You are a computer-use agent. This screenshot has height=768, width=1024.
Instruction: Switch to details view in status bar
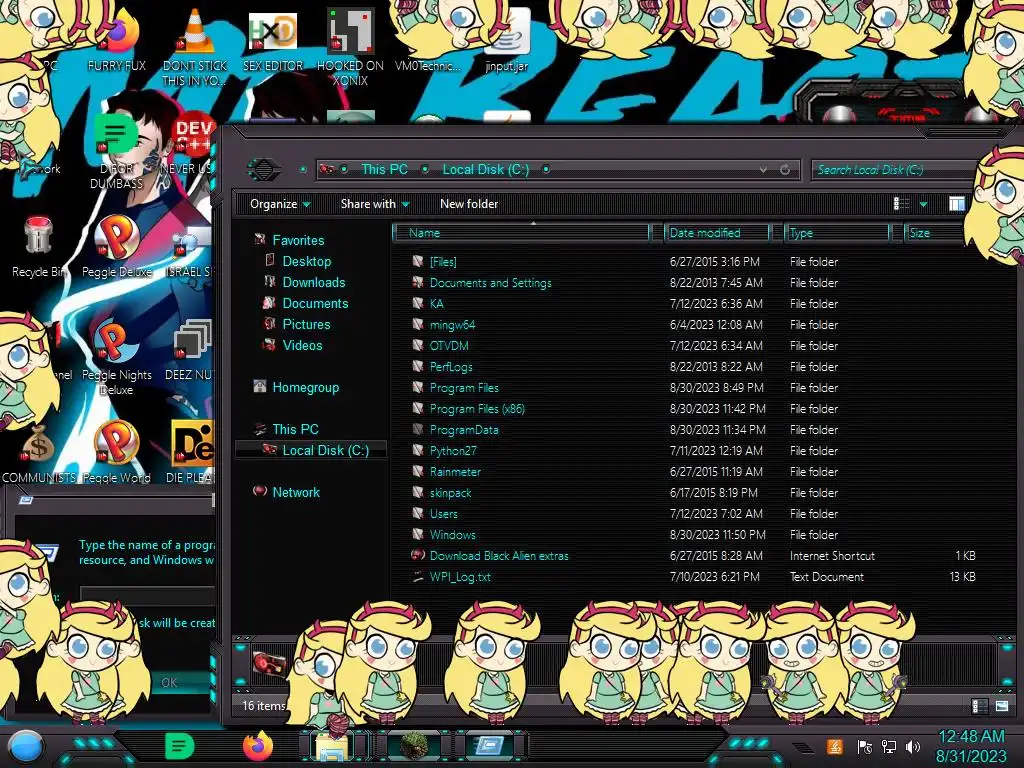click(980, 706)
